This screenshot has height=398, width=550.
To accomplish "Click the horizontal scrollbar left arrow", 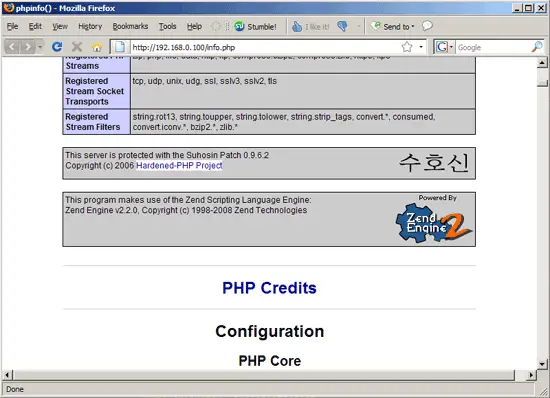I will pyautogui.click(x=7, y=375).
